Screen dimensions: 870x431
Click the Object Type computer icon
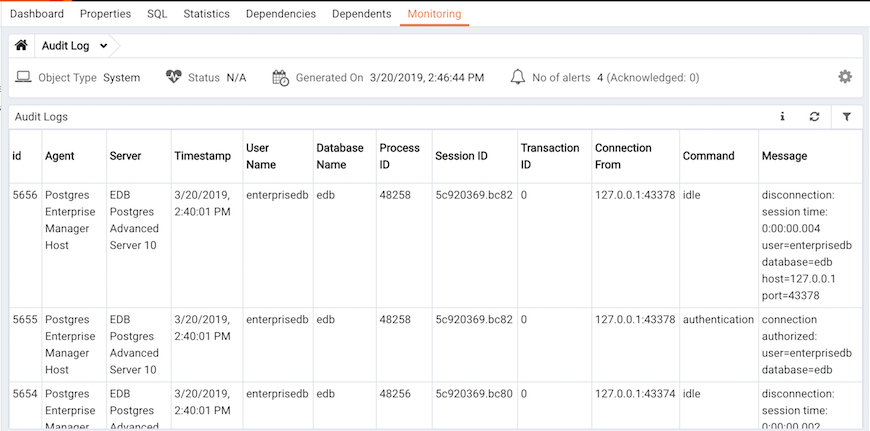tap(23, 77)
